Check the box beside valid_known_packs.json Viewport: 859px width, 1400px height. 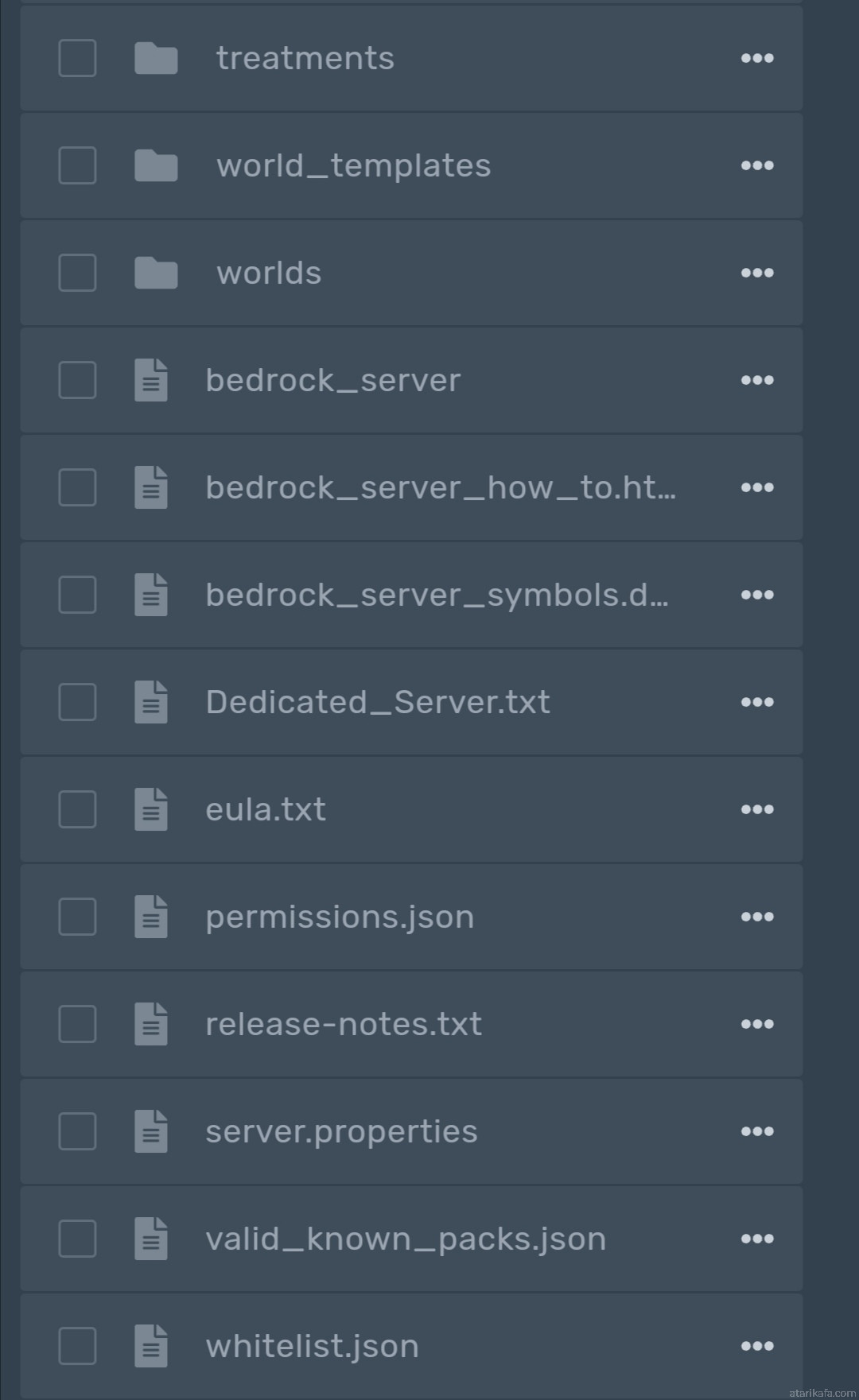click(x=77, y=1239)
